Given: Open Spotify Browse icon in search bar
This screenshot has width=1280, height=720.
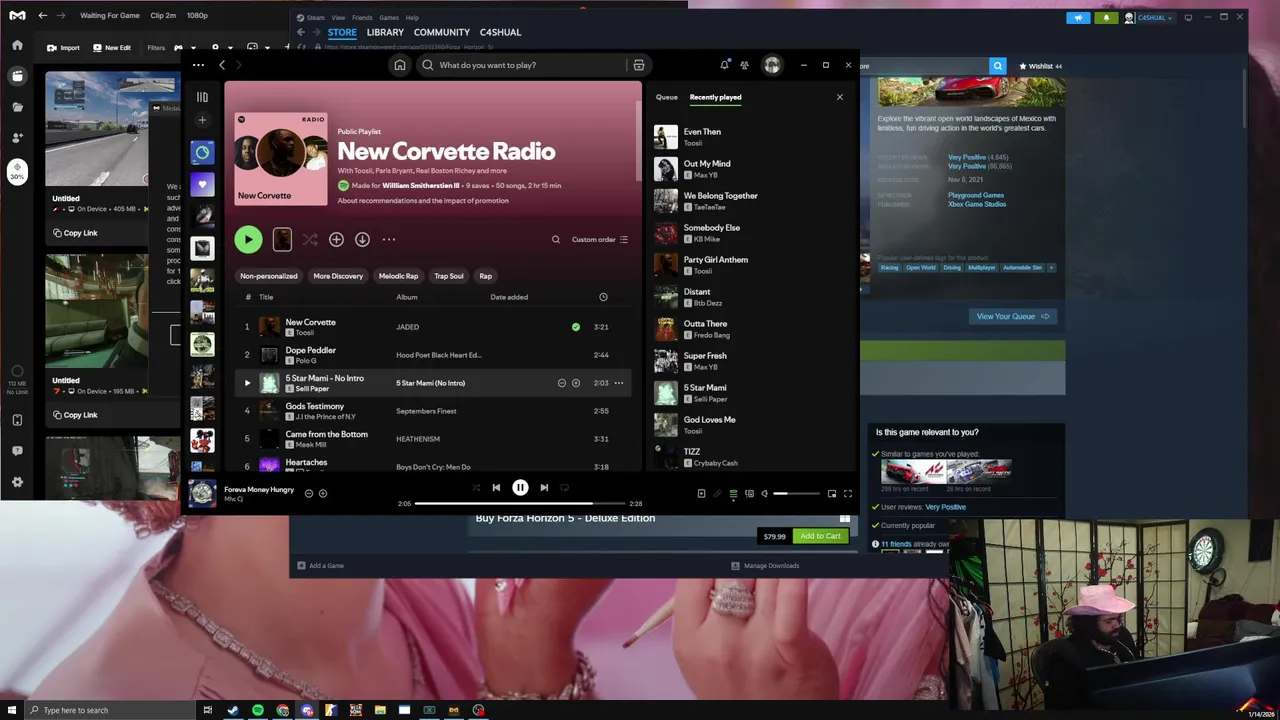Looking at the screenshot, I should click(x=638, y=65).
